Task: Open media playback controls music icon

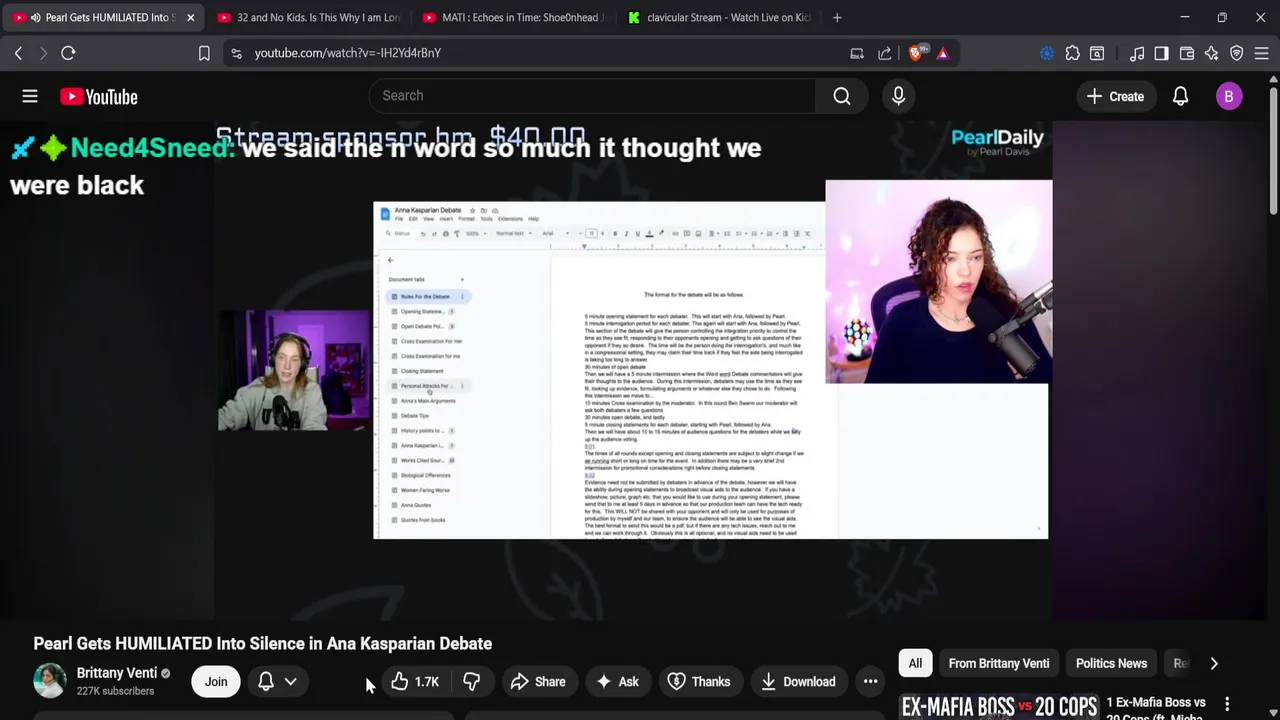Action: 1137,53
